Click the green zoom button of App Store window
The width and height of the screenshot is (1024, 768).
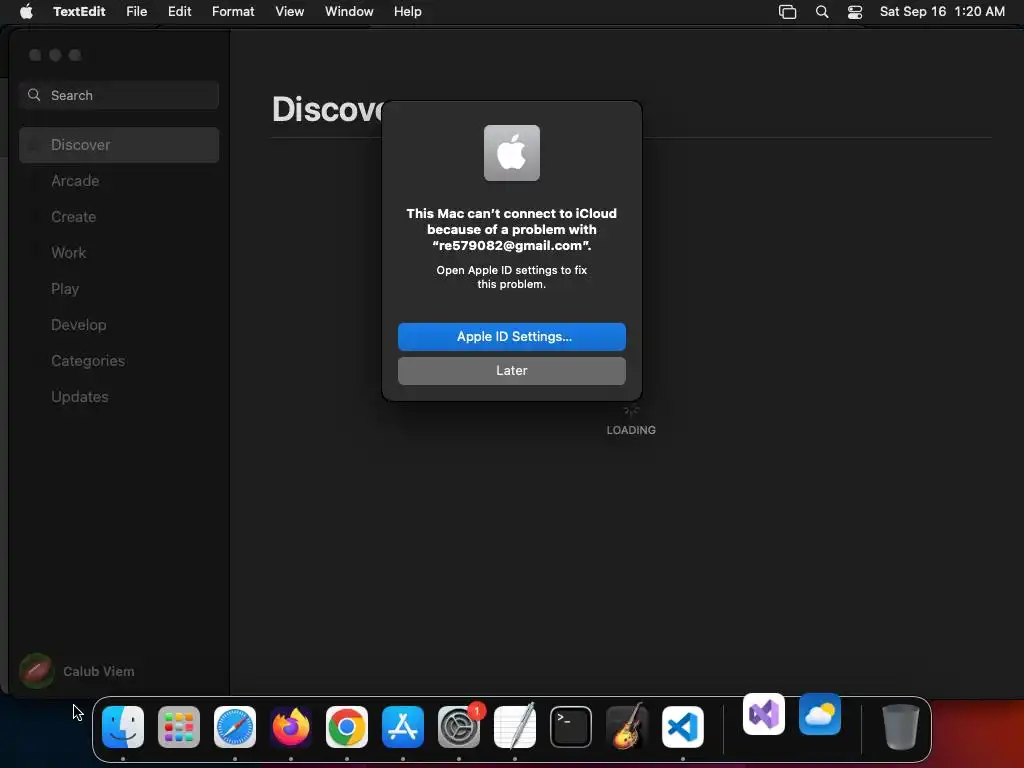[x=75, y=55]
